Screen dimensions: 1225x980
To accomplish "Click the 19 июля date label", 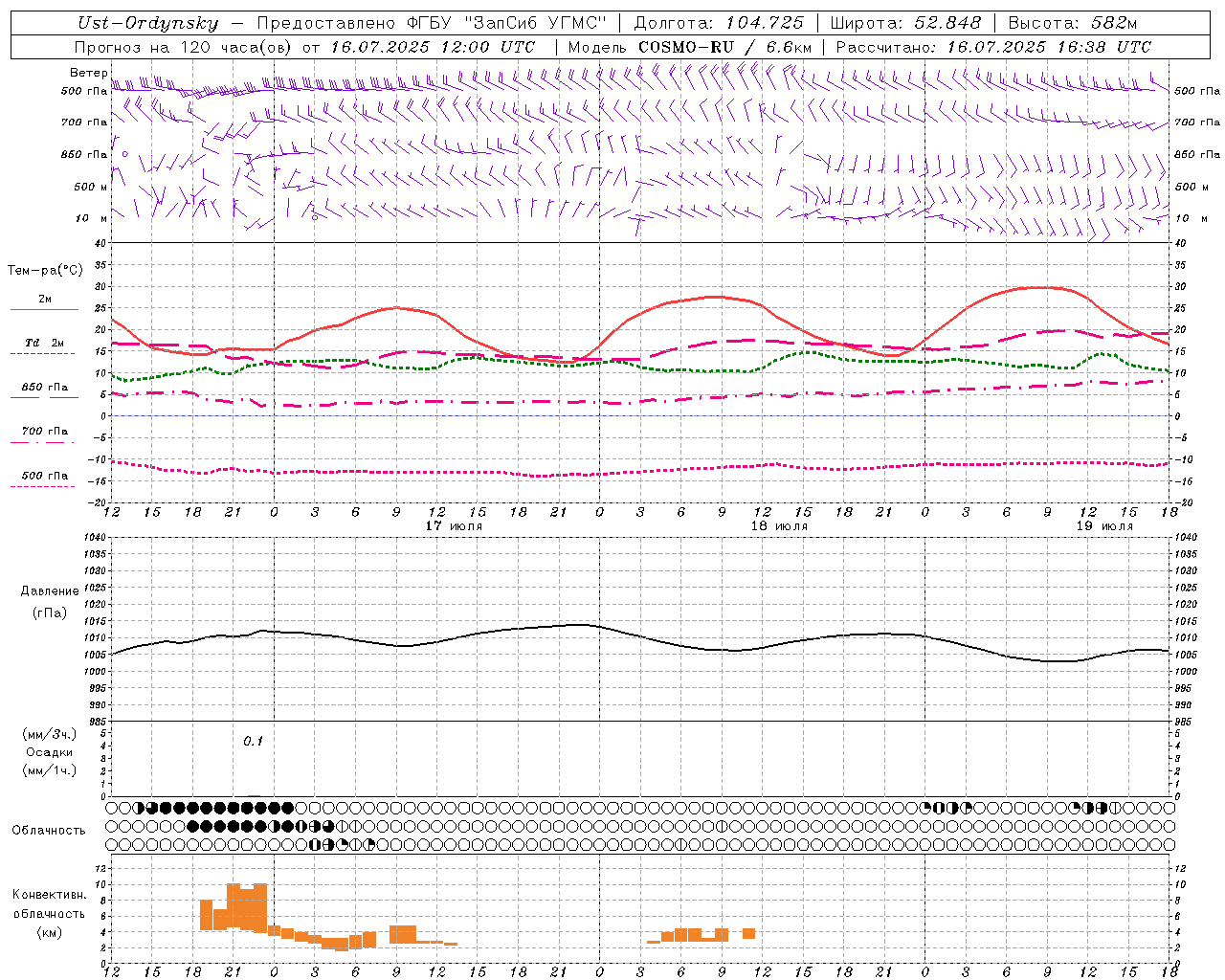I will 1104,526.
